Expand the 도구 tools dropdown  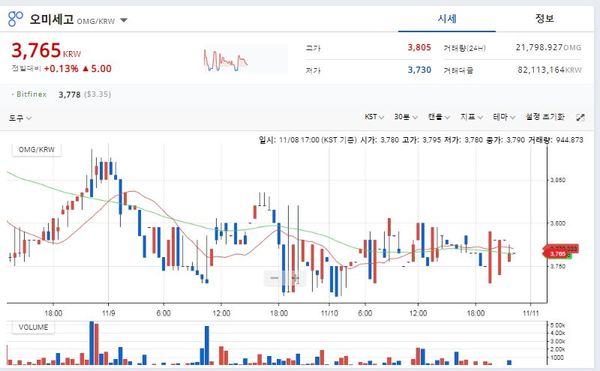(x=20, y=118)
